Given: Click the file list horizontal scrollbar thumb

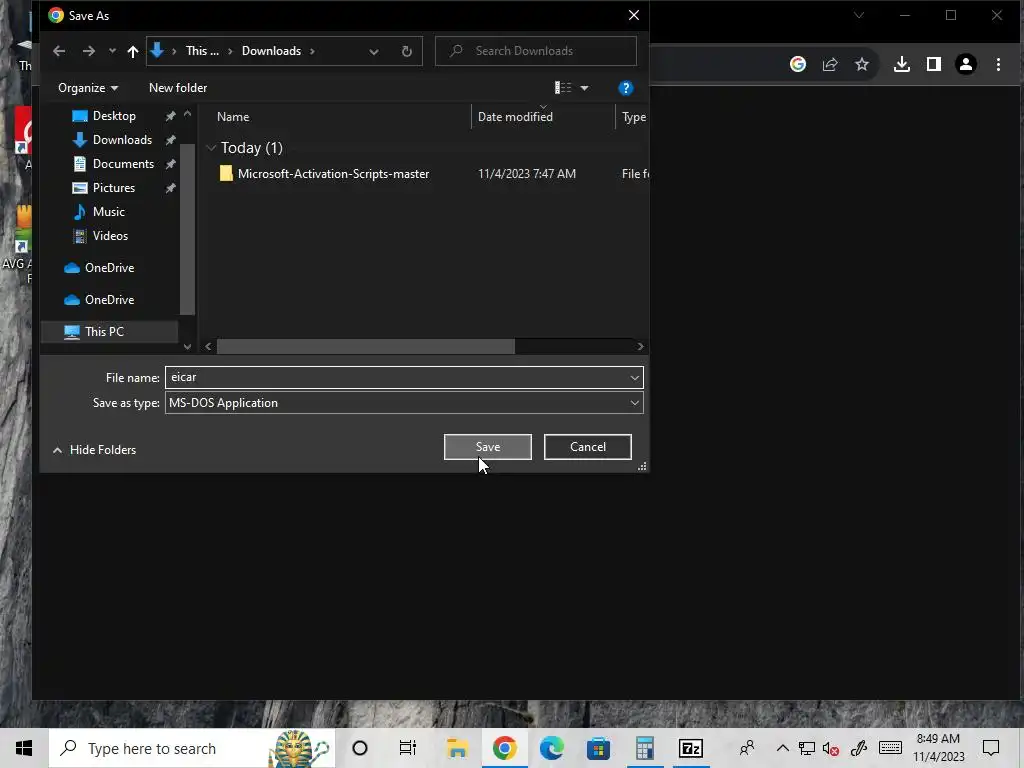Looking at the screenshot, I should pos(366,347).
